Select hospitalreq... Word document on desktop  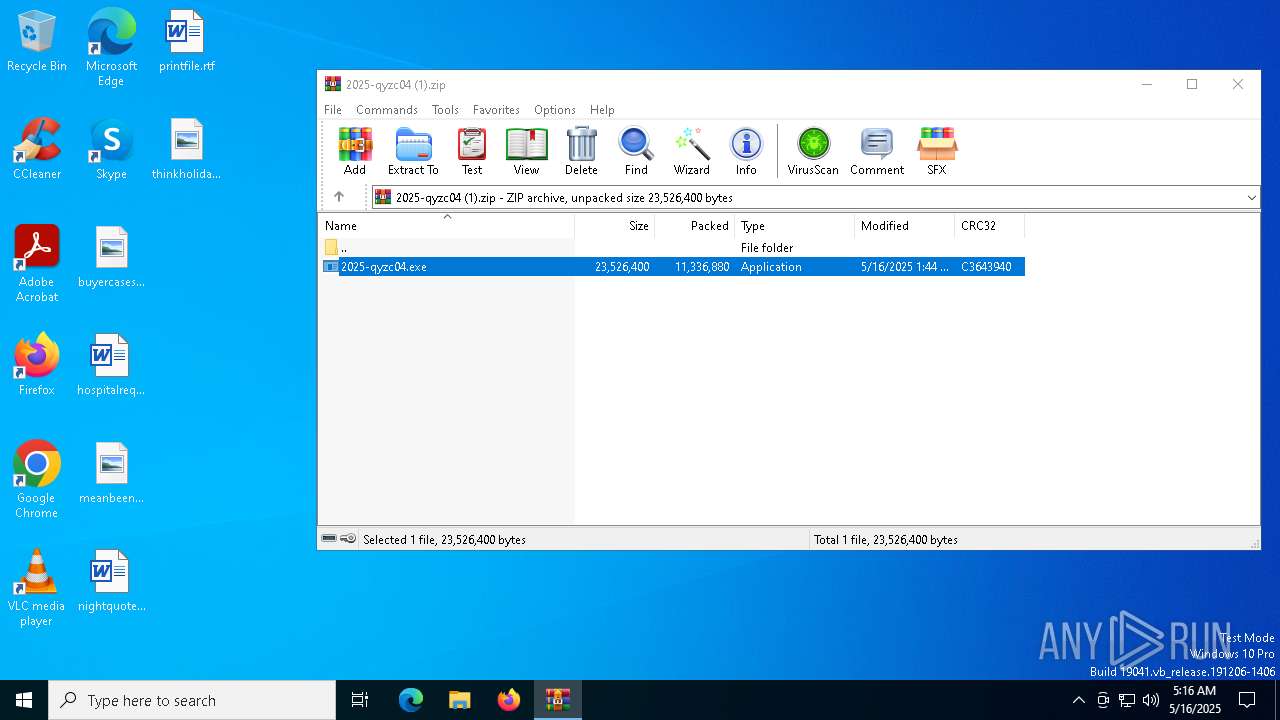[x=111, y=365]
